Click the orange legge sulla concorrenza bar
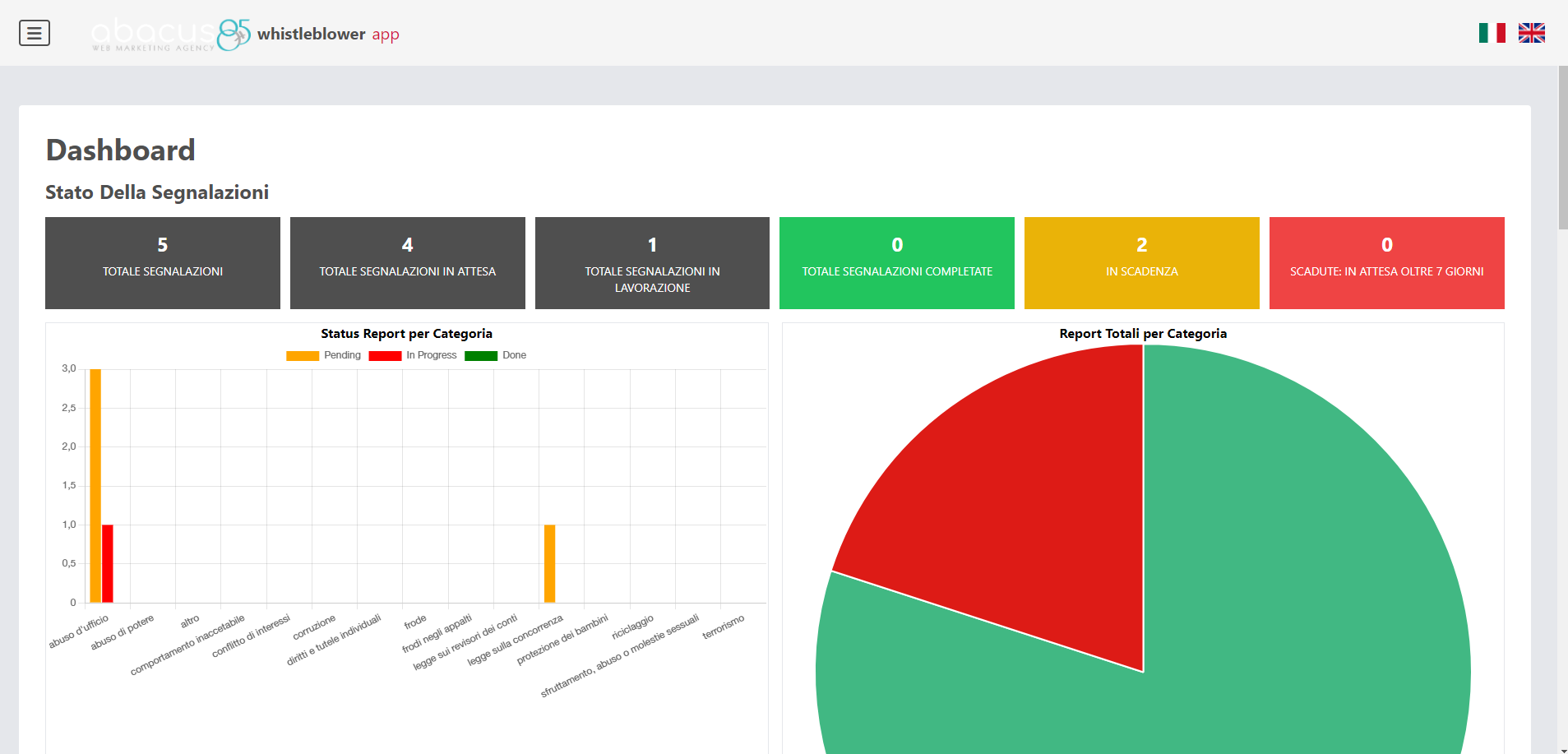This screenshot has width=1568, height=754. (x=549, y=563)
